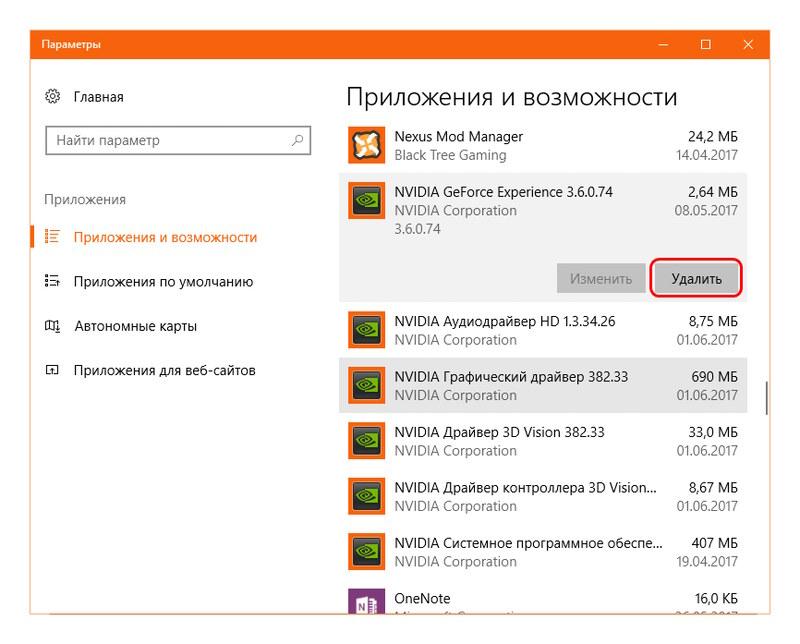This screenshot has height=644, width=800.
Task: Click the Приложения и возможности page heading
Action: [x=512, y=97]
